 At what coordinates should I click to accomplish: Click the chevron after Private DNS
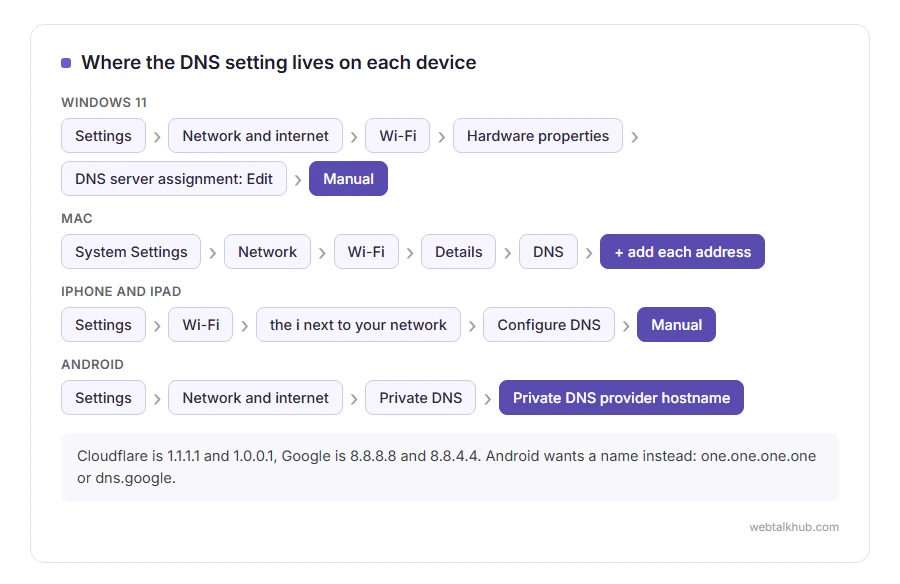487,399
